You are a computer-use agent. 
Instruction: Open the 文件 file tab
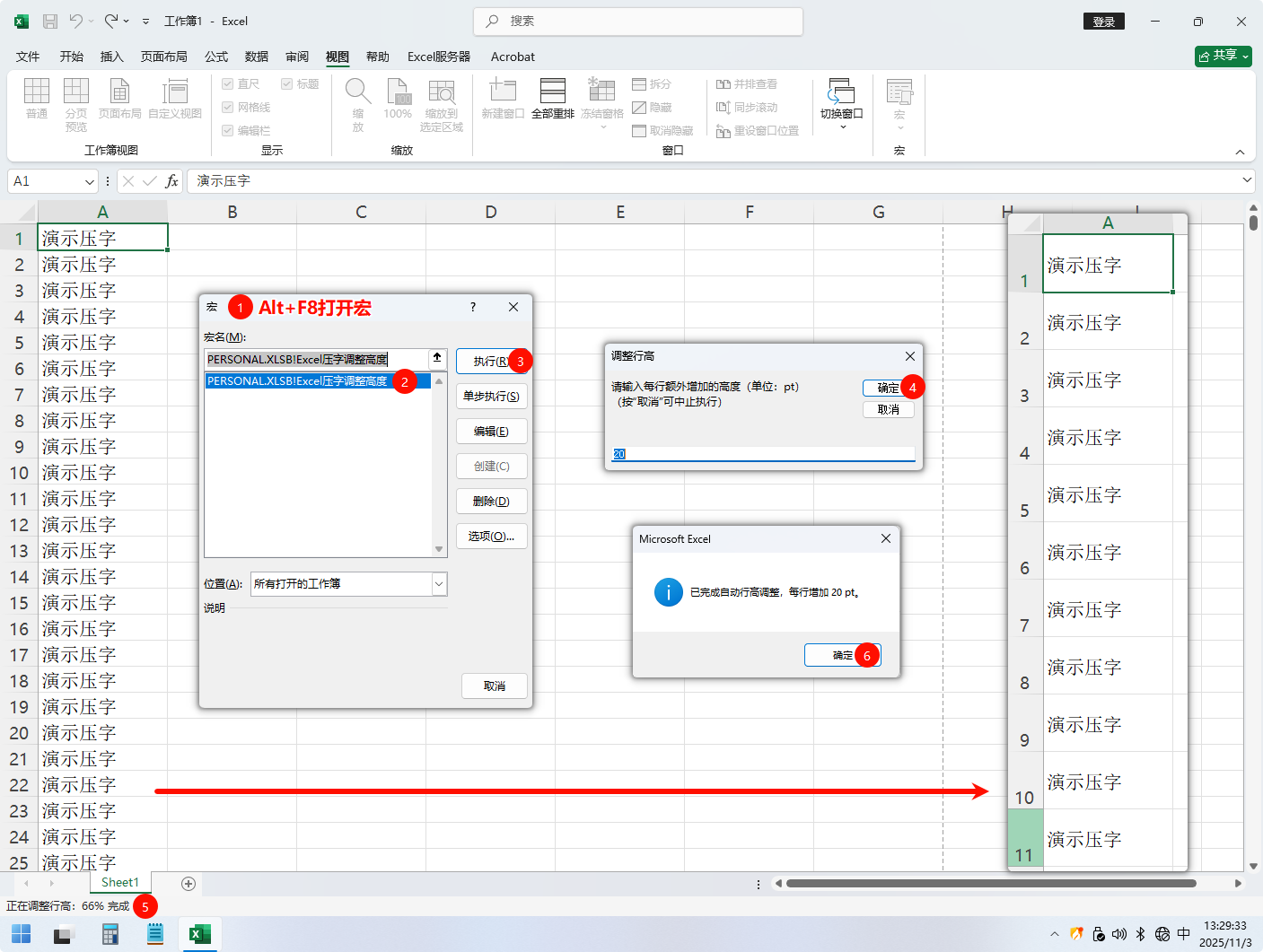[x=28, y=57]
